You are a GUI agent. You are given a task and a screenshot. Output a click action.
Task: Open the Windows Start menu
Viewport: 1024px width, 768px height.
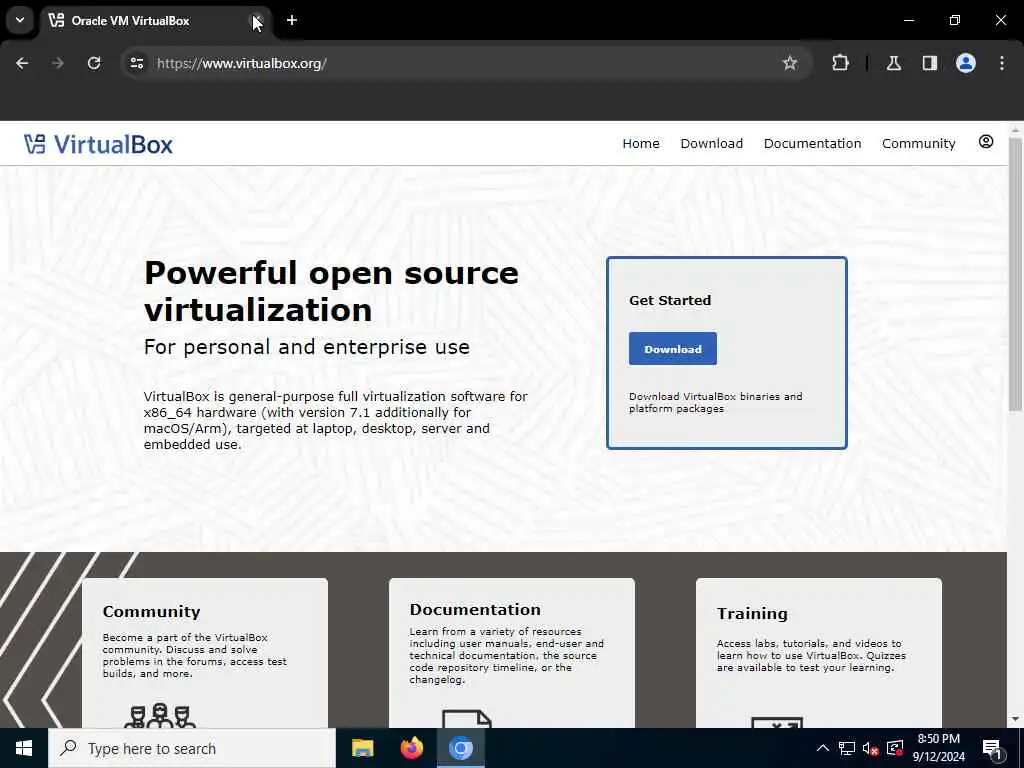[24, 748]
